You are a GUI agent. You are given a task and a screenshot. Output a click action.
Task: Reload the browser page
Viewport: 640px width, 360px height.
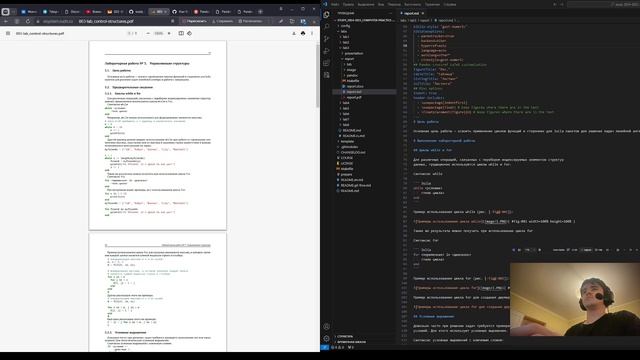click(28, 21)
